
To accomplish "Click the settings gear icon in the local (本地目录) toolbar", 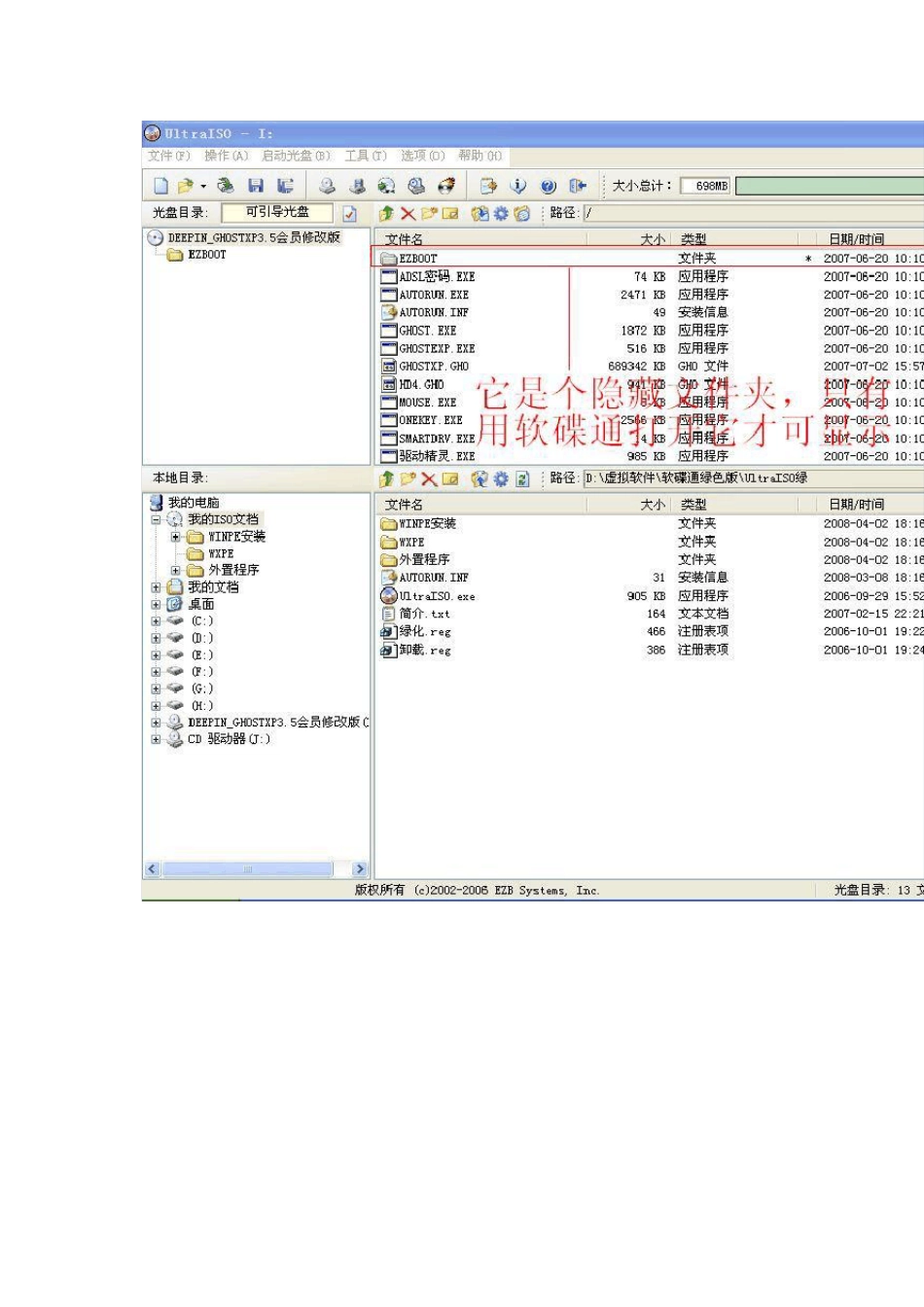I will click(x=501, y=478).
